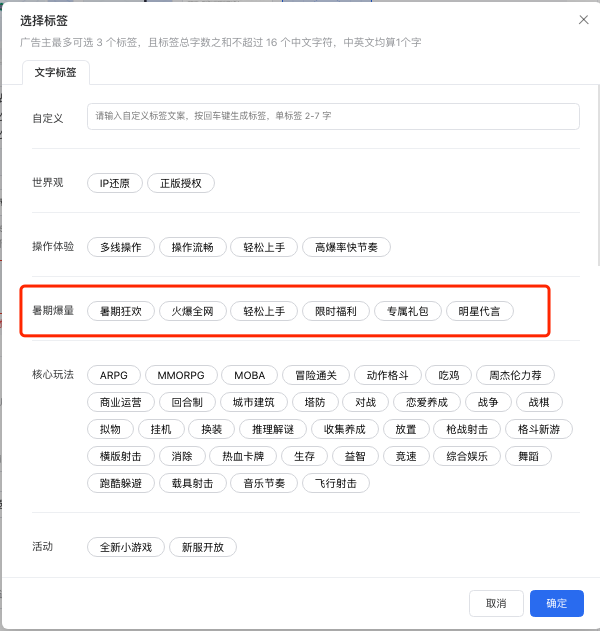The height and width of the screenshot is (631, 600).
Task: Toggle the 操作流畅 tag
Action: (x=193, y=247)
